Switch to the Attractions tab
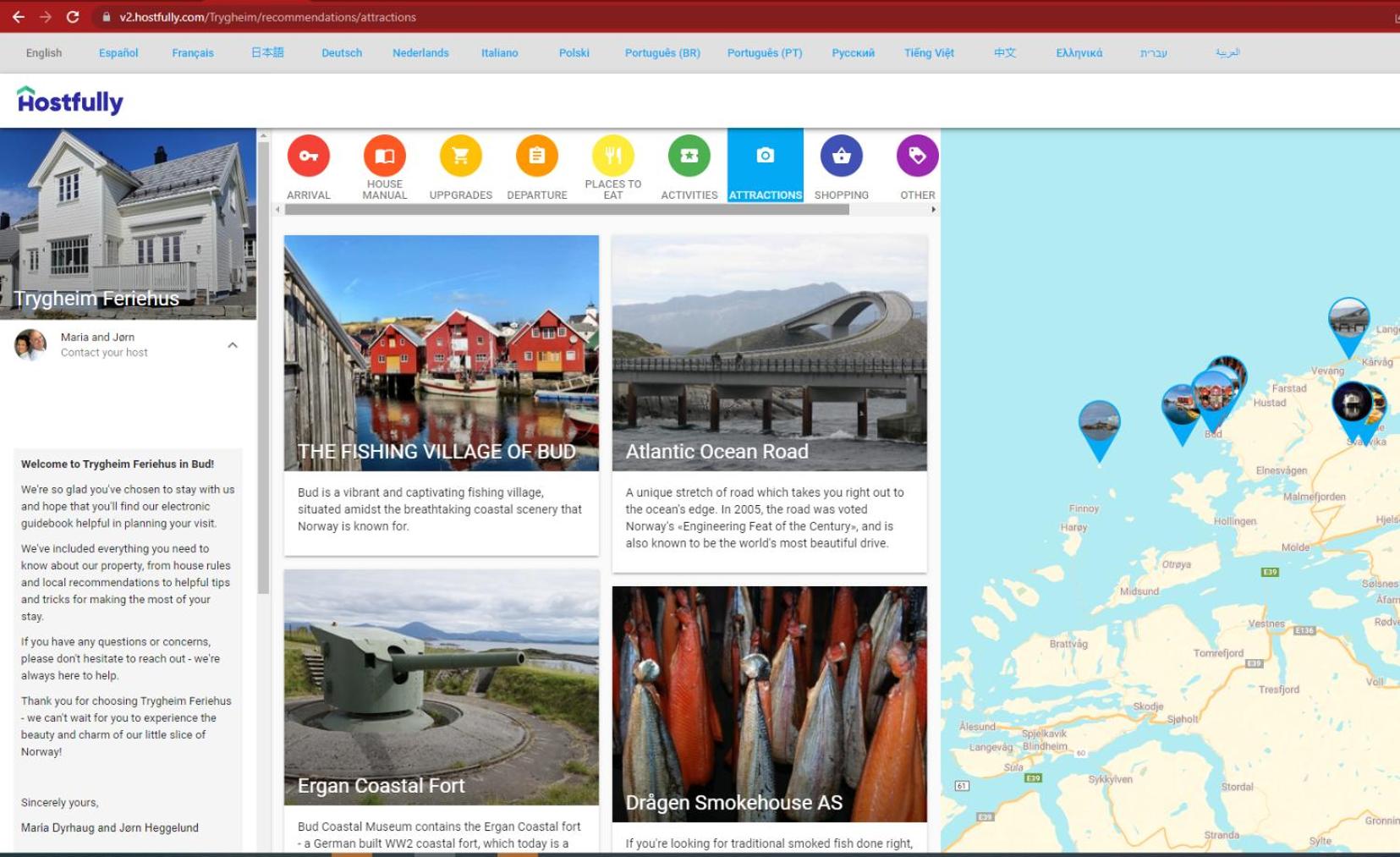 click(766, 166)
